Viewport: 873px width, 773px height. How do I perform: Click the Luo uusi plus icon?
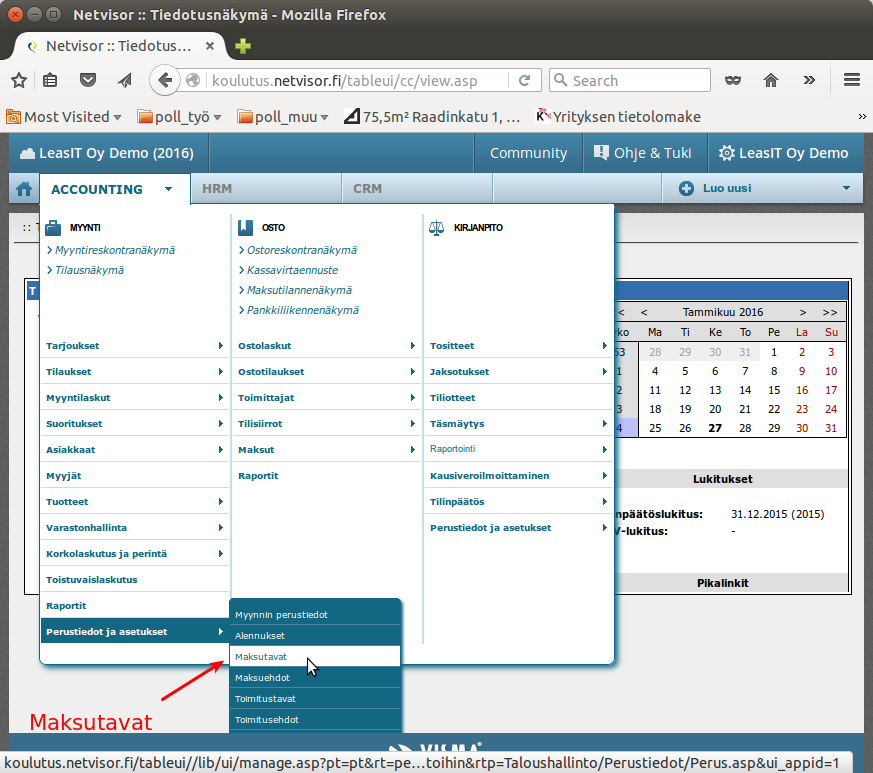(x=687, y=188)
